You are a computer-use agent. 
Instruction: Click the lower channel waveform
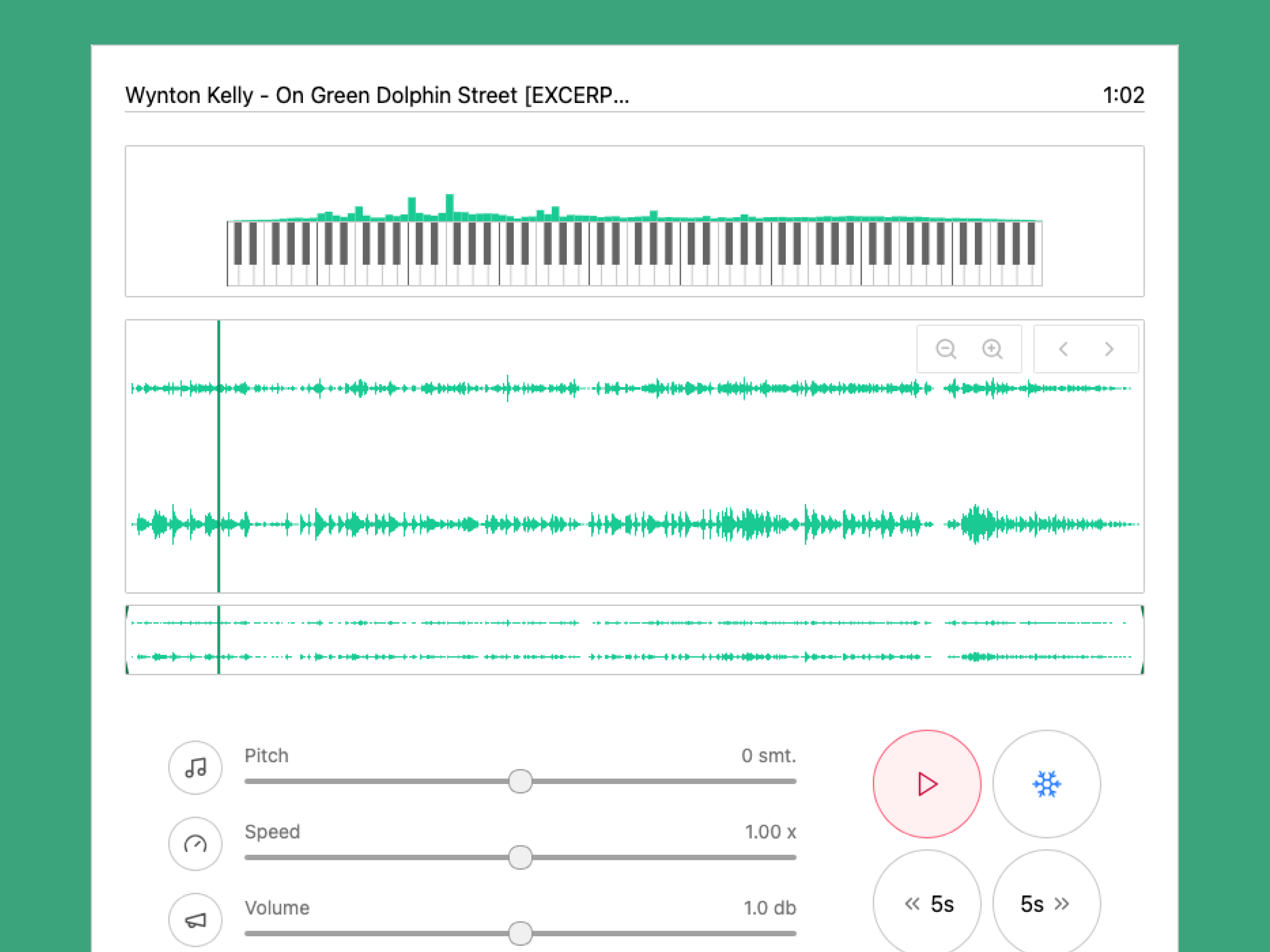[x=632, y=524]
